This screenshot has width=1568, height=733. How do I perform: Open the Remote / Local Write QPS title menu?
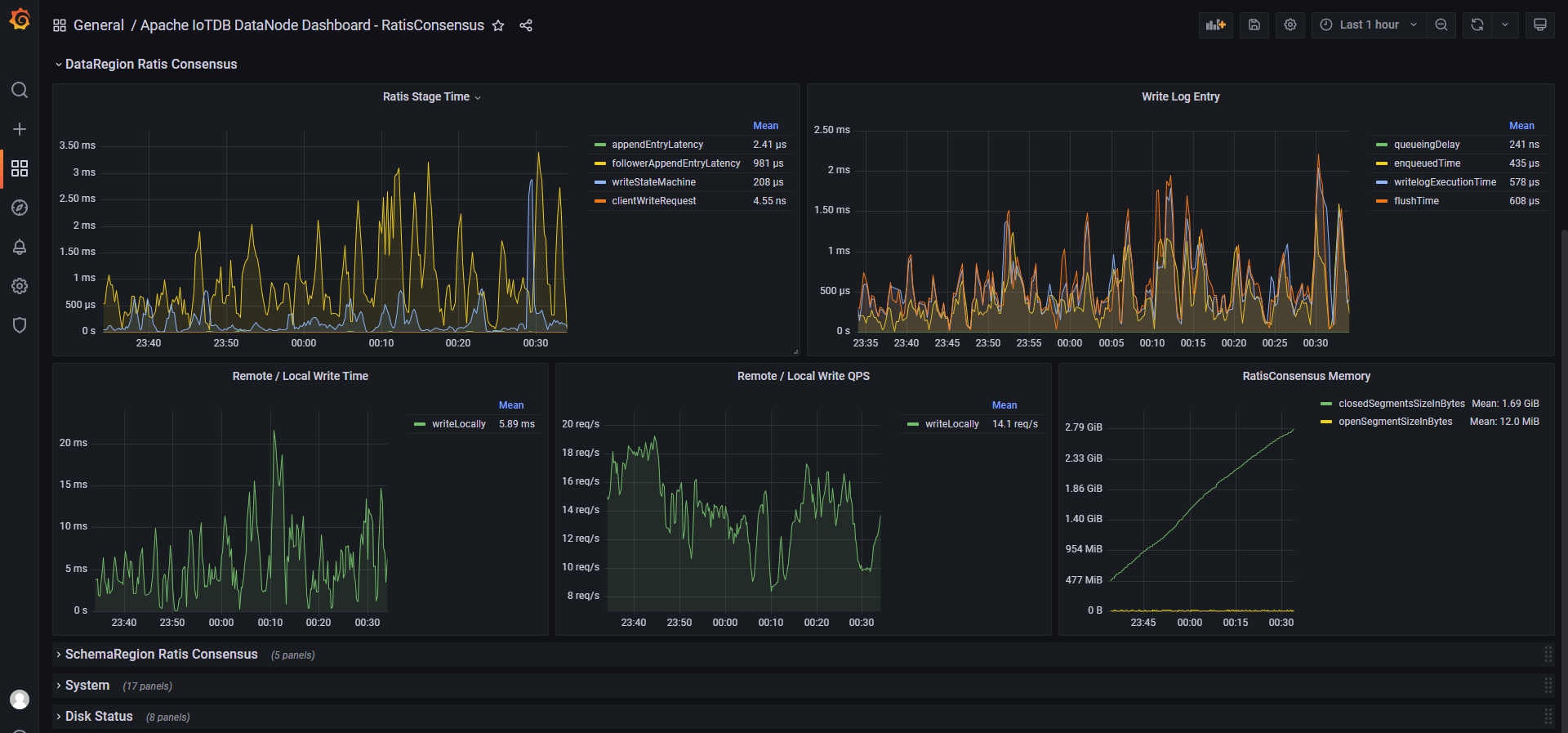pyautogui.click(x=804, y=376)
